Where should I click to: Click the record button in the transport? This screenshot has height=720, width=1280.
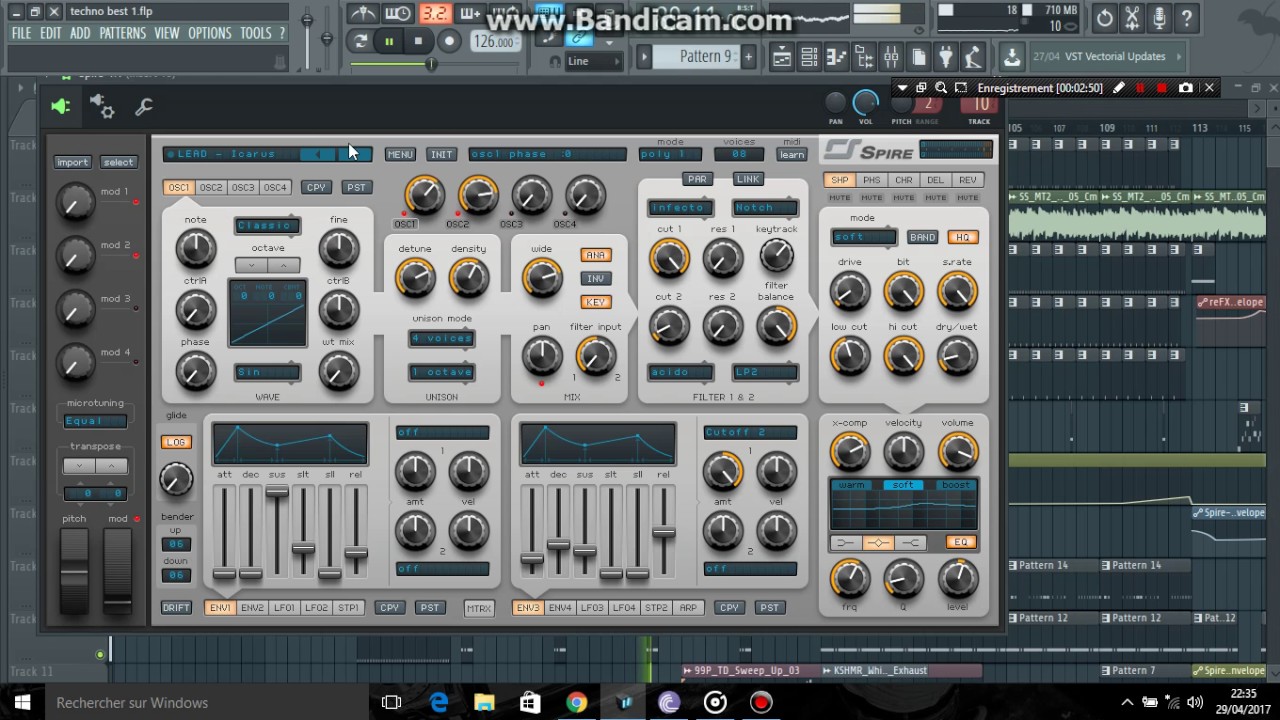449,41
